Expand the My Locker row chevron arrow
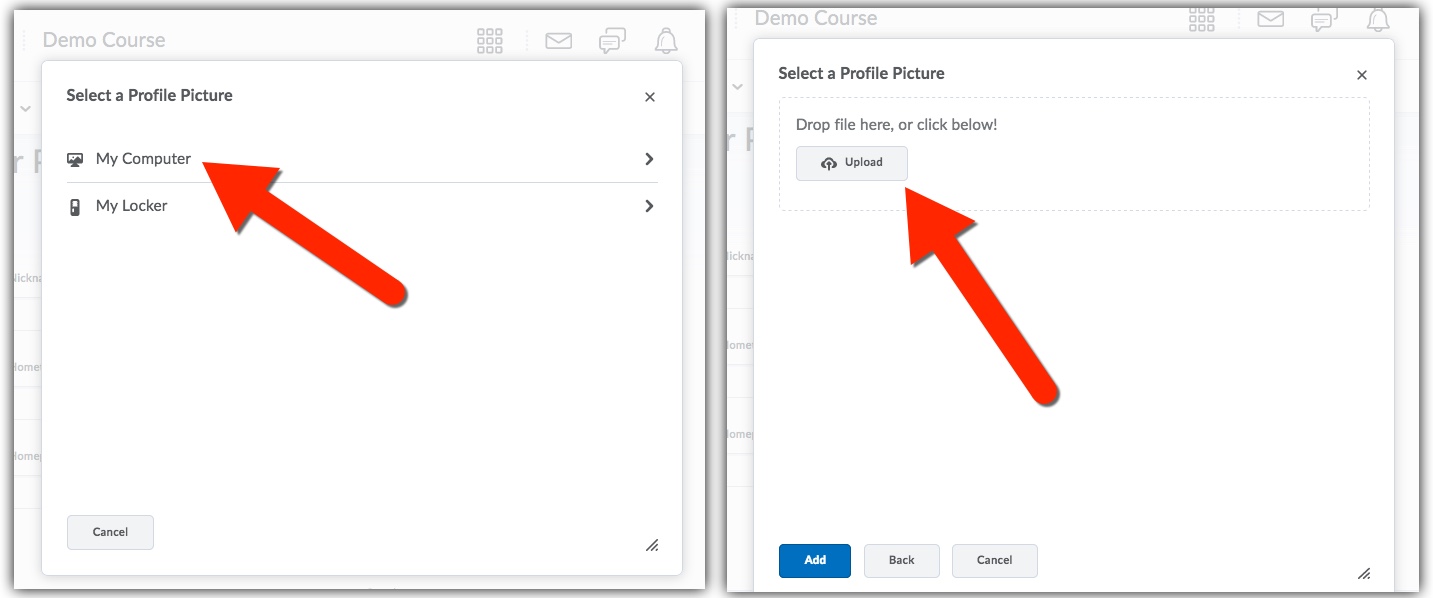 [x=649, y=206]
